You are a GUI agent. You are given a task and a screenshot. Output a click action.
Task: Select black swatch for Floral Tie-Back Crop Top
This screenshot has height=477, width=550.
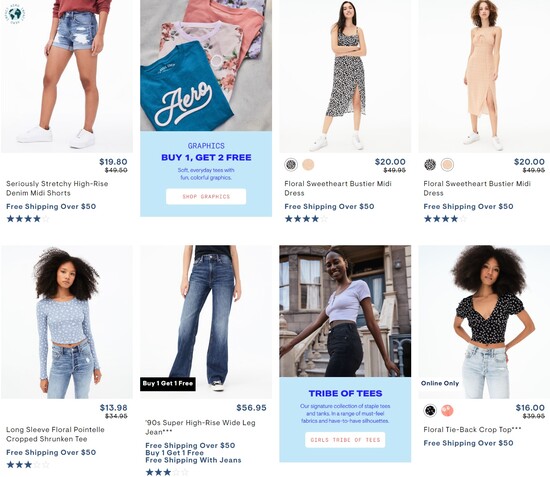[430, 410]
